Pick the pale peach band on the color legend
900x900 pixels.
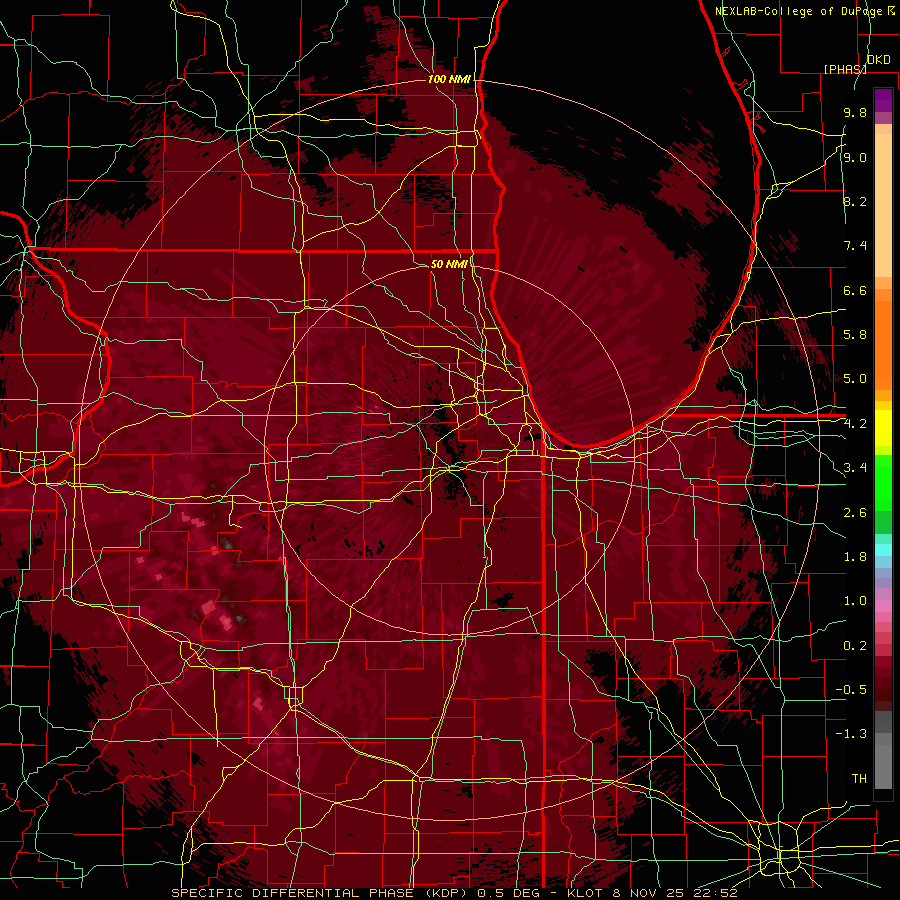(883, 207)
